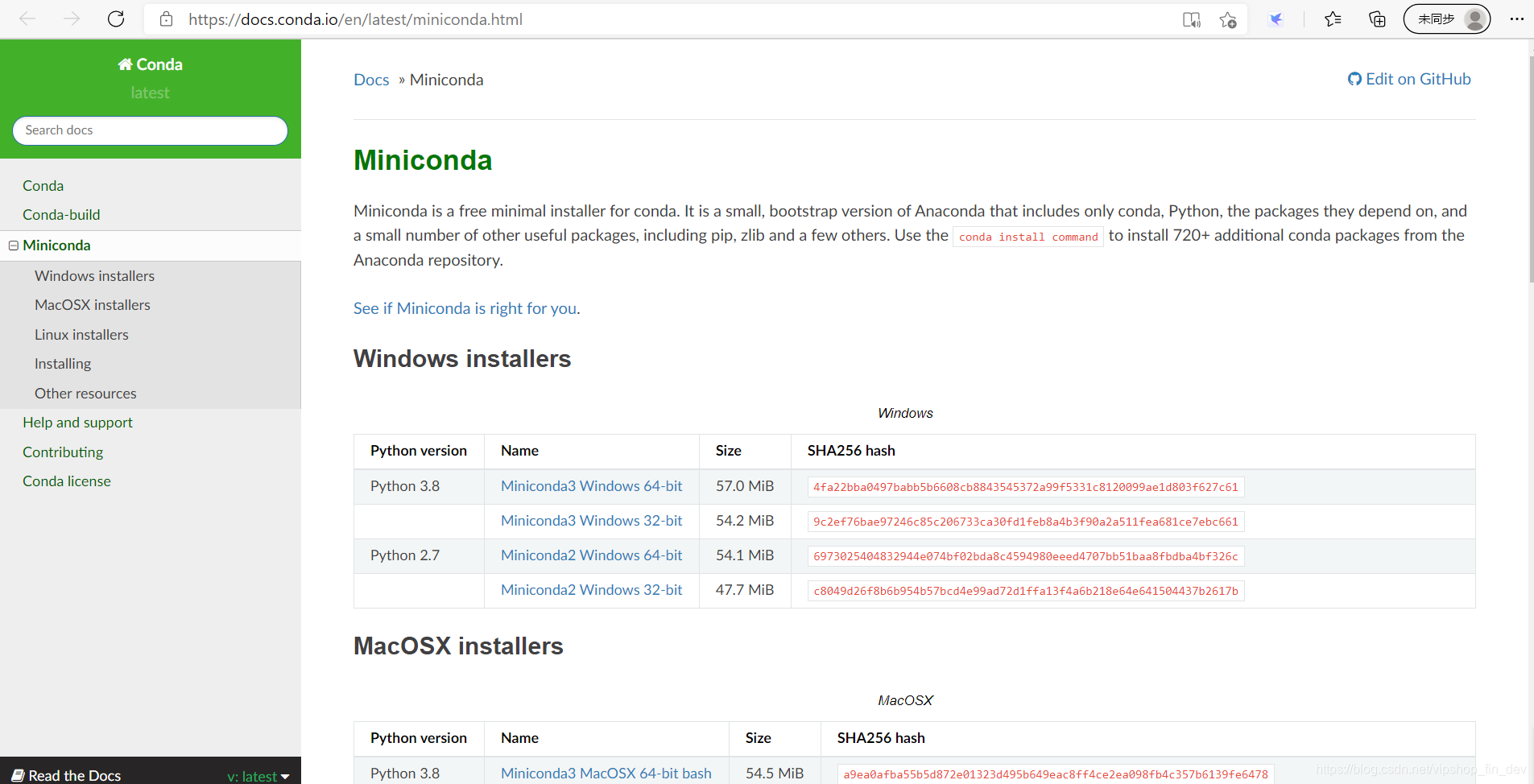This screenshot has width=1534, height=784.
Task: Open the Installing sidebar entry
Action: (x=63, y=364)
